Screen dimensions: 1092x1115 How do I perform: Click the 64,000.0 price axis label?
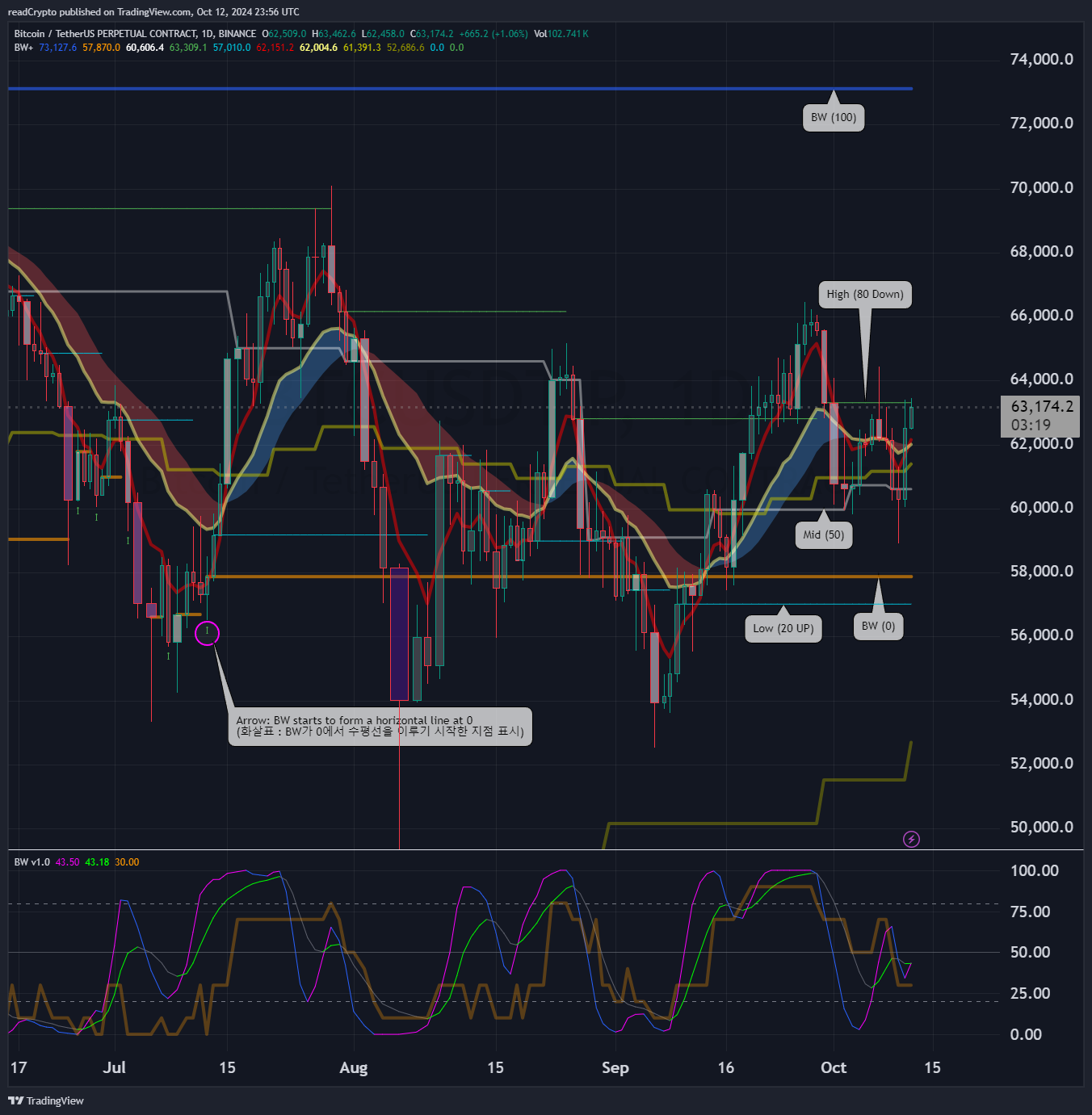[x=1042, y=379]
